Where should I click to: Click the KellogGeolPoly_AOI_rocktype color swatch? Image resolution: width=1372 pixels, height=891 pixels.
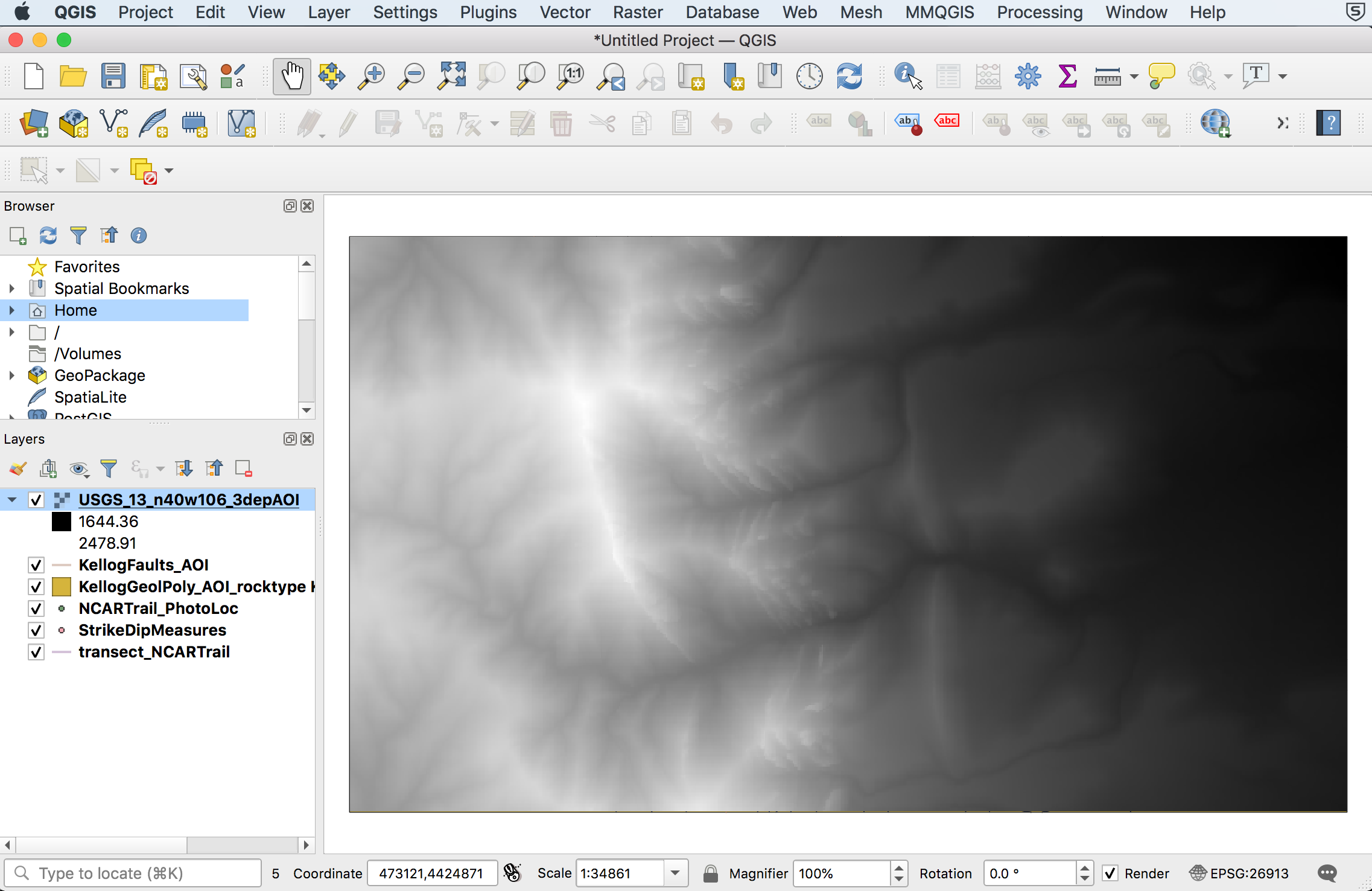click(62, 587)
